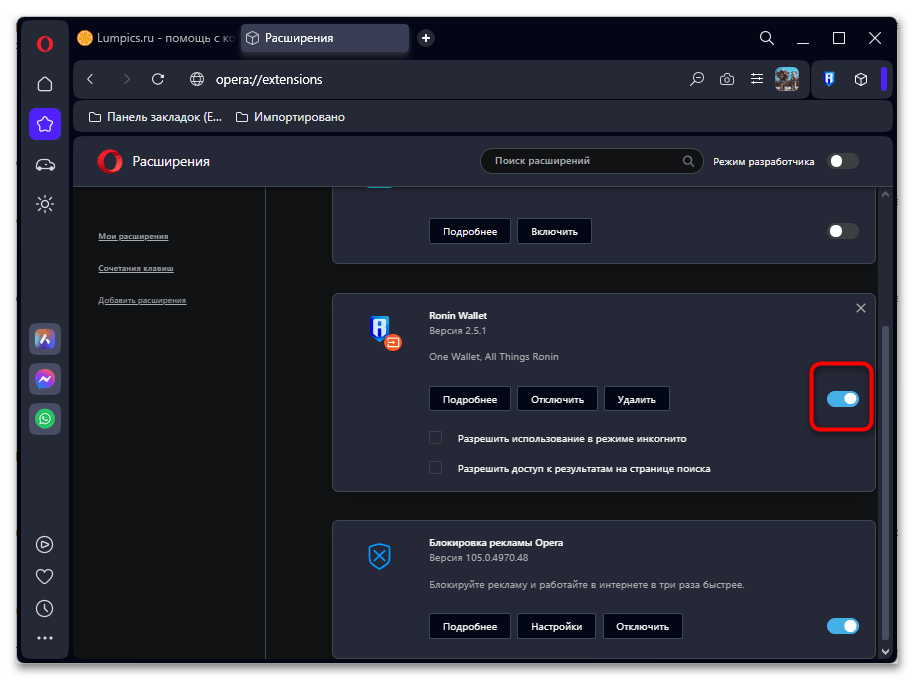914x680 pixels.
Task: Go back with the back arrow
Action: pos(90,79)
